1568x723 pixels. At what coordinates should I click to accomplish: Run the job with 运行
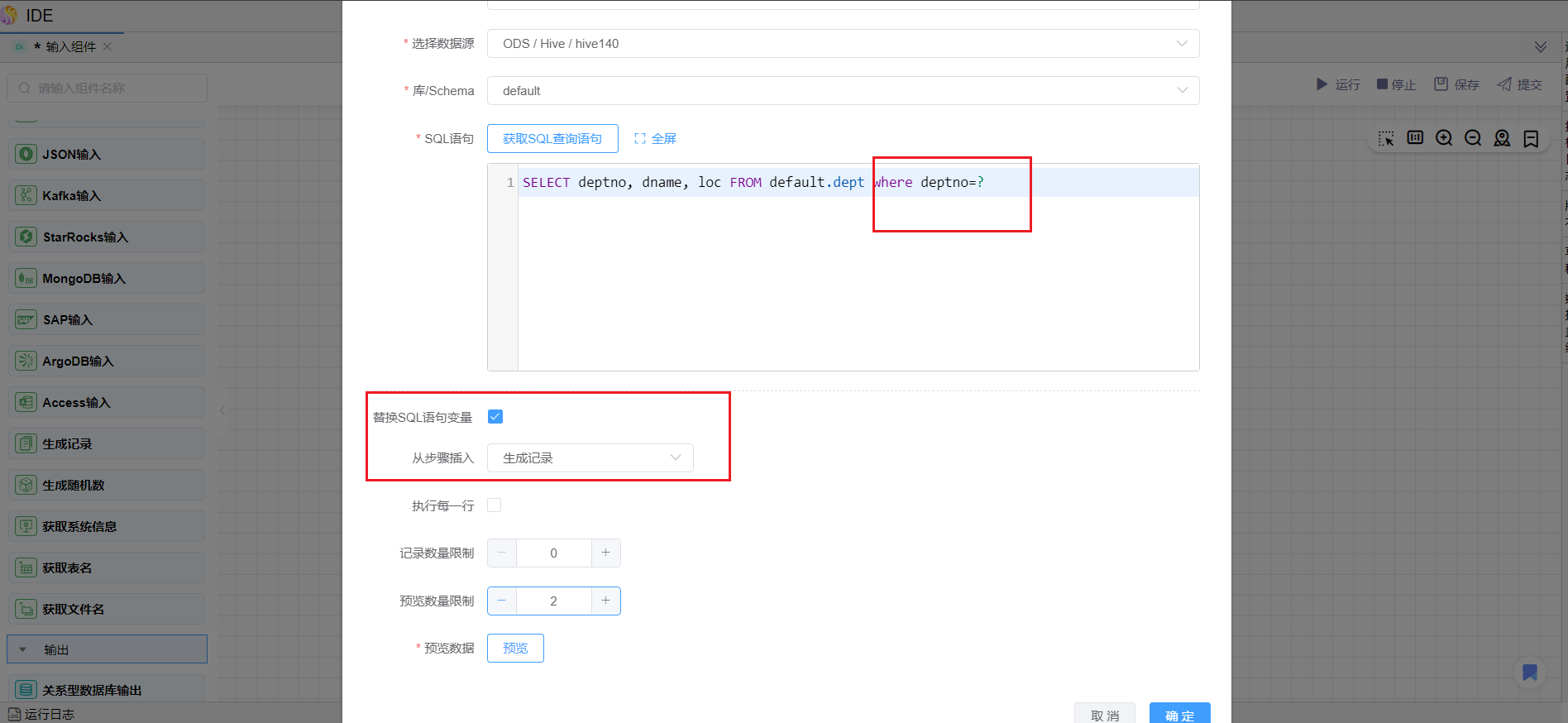(x=1338, y=84)
